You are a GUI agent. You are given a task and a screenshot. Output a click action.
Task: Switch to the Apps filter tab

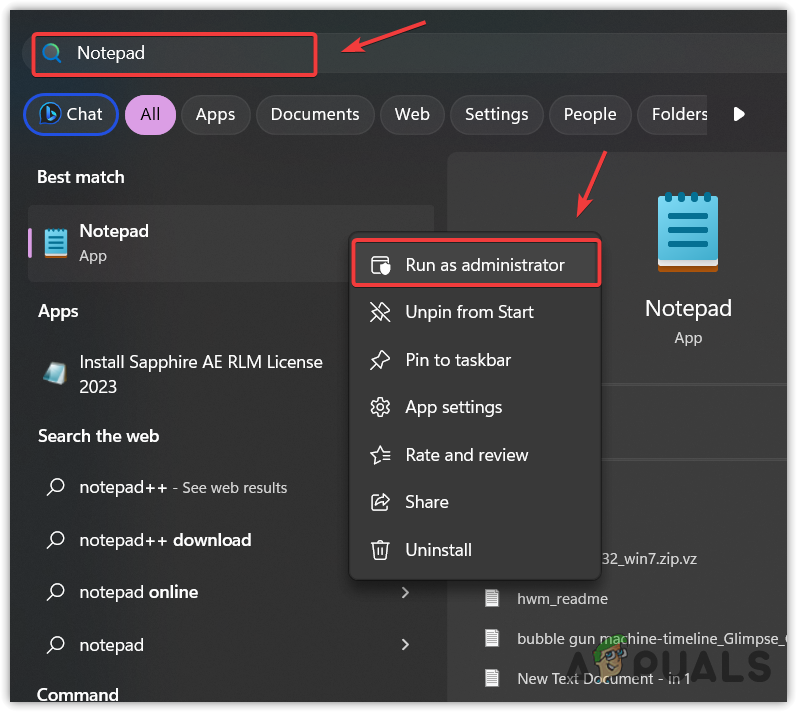216,114
